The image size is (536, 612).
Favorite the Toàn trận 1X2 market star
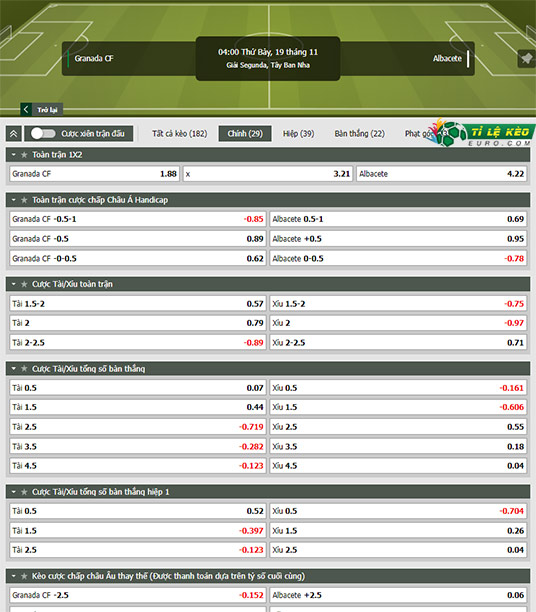[x=24, y=155]
